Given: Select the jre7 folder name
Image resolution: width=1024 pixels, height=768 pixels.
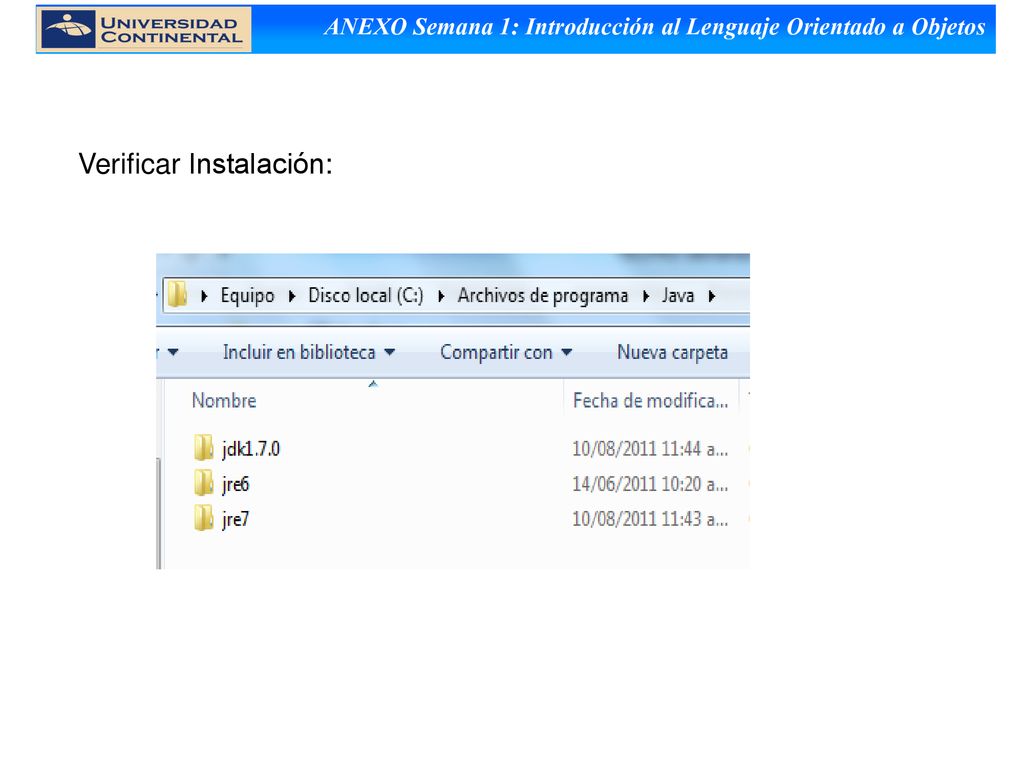Looking at the screenshot, I should pos(235,519).
